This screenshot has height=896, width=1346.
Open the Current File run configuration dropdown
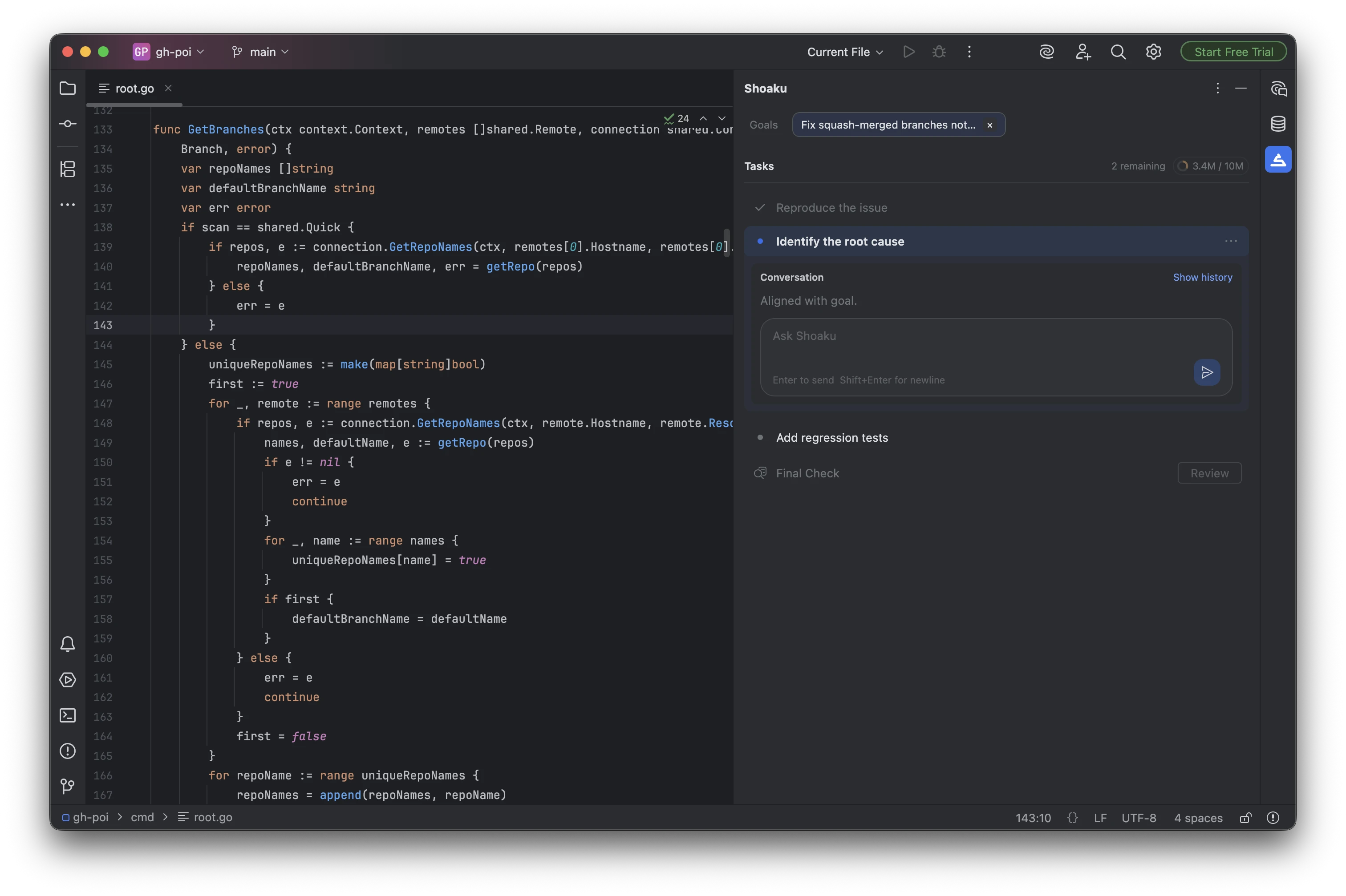pos(845,52)
